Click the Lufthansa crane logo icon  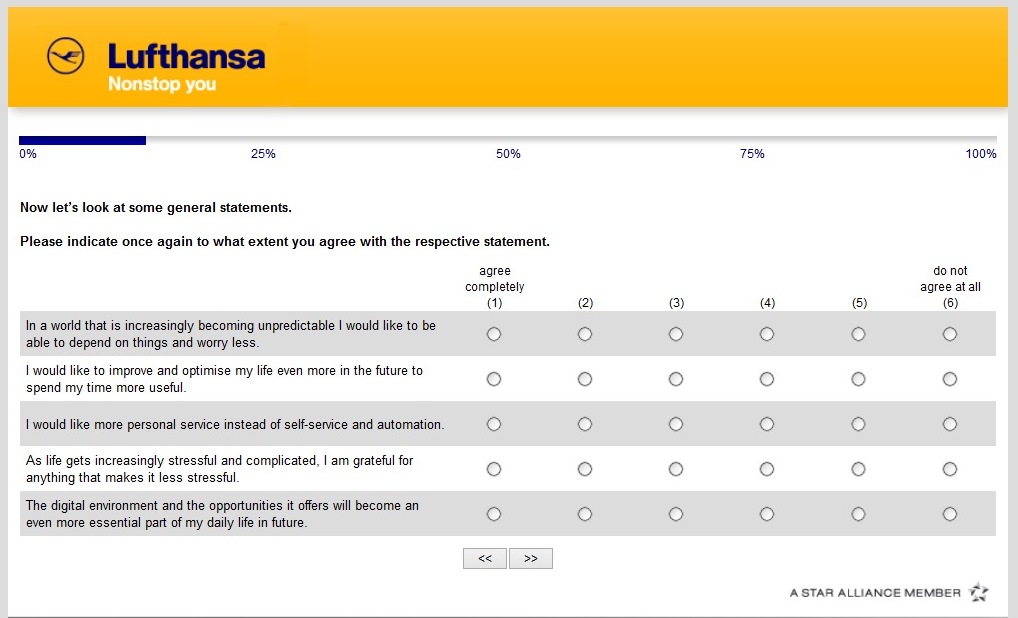[66, 56]
